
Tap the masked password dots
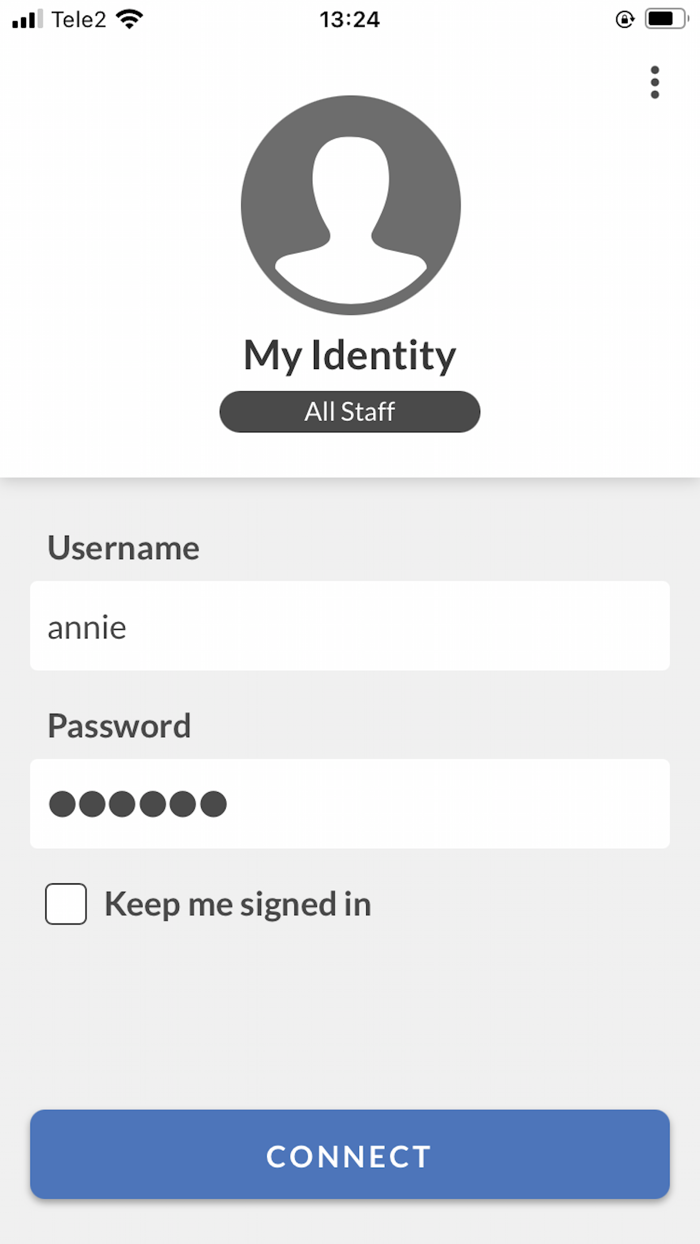138,804
